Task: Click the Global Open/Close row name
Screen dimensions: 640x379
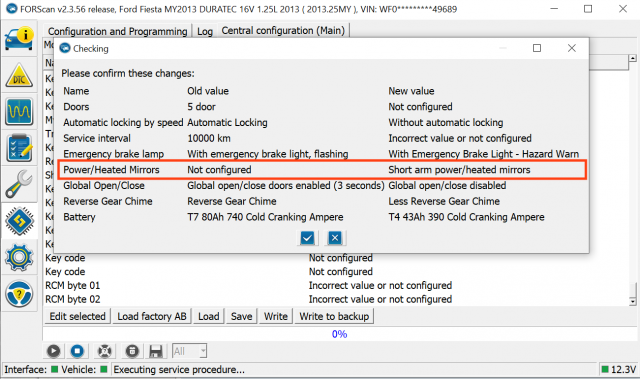Action: 104,186
